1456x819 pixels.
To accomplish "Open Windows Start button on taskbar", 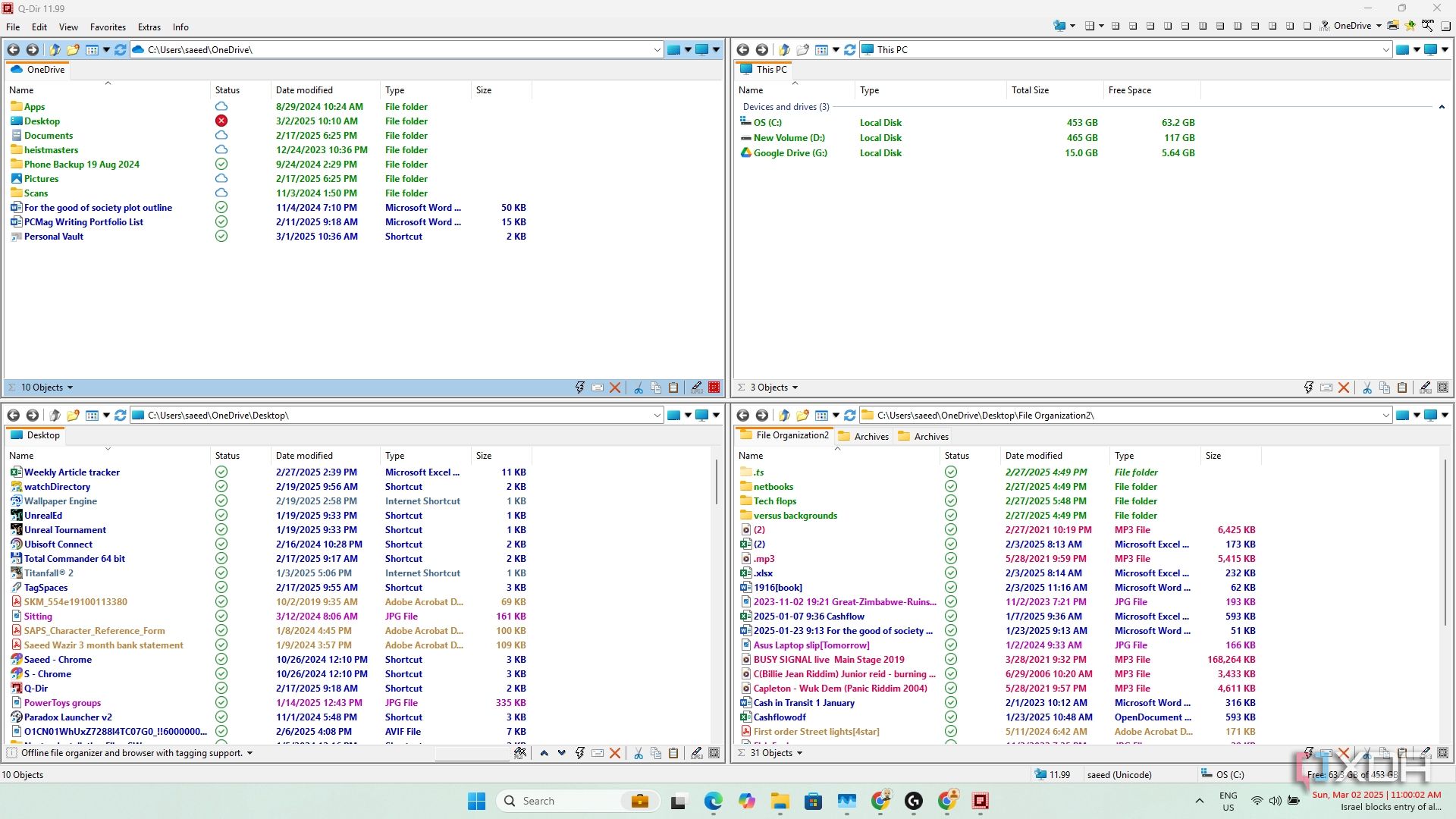I will click(476, 802).
